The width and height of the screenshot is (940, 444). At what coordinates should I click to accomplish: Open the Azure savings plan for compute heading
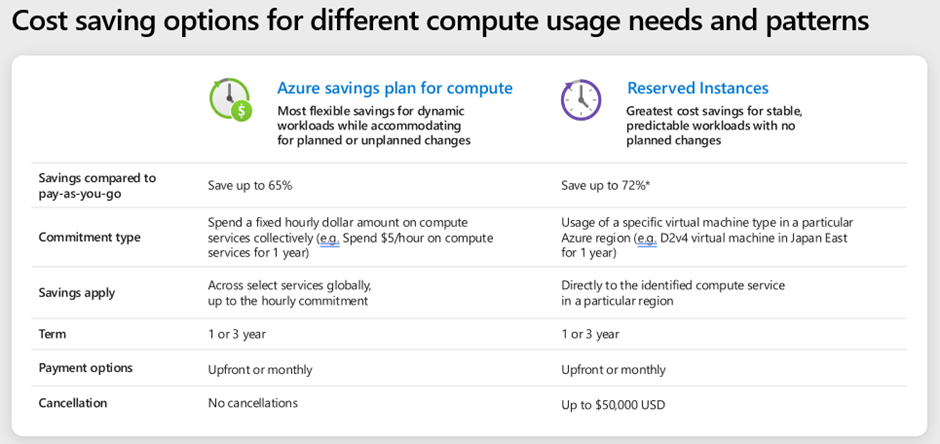[394, 89]
